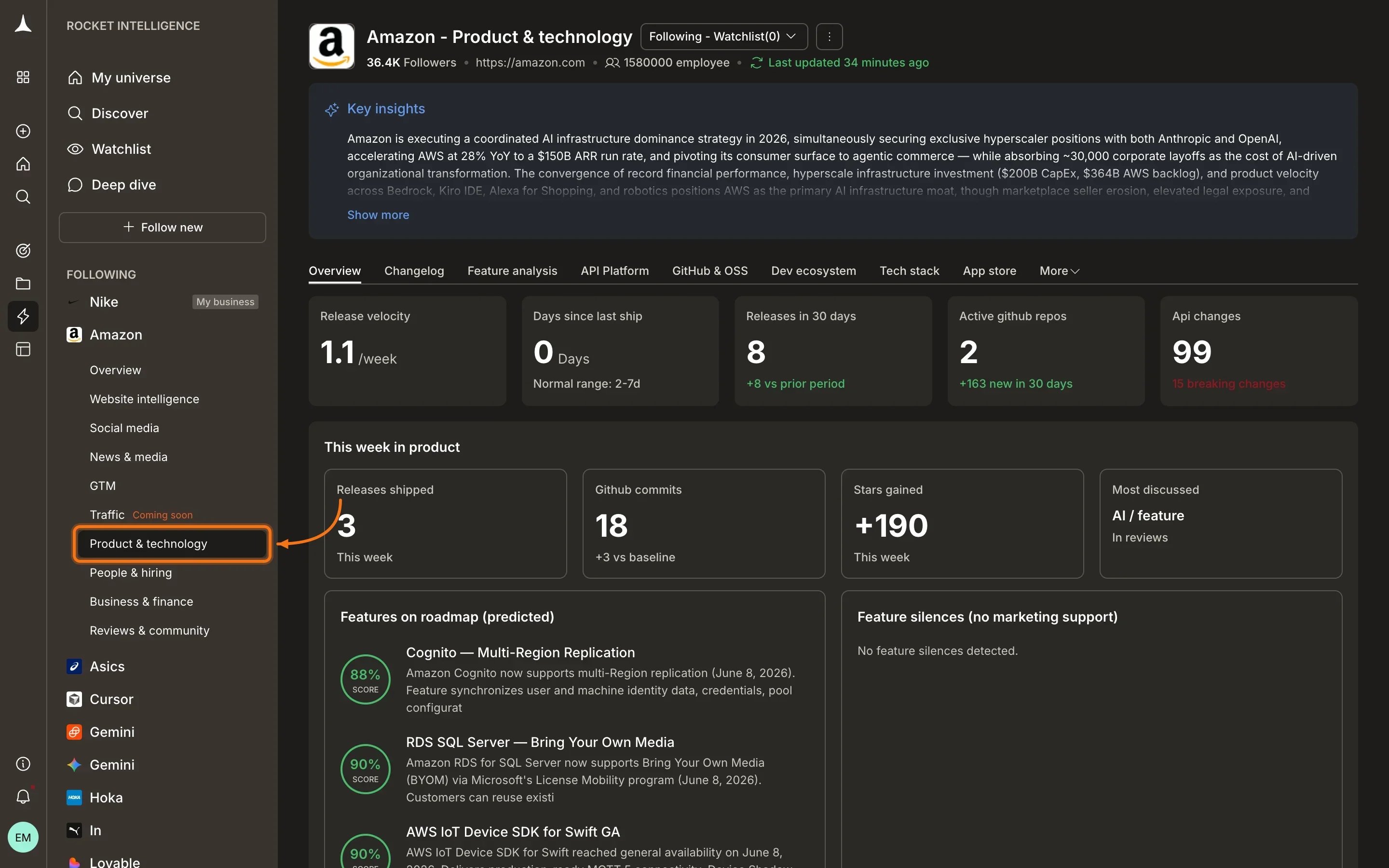1389x868 pixels.
Task: Click the Amazon company logo in header
Action: [x=331, y=46]
